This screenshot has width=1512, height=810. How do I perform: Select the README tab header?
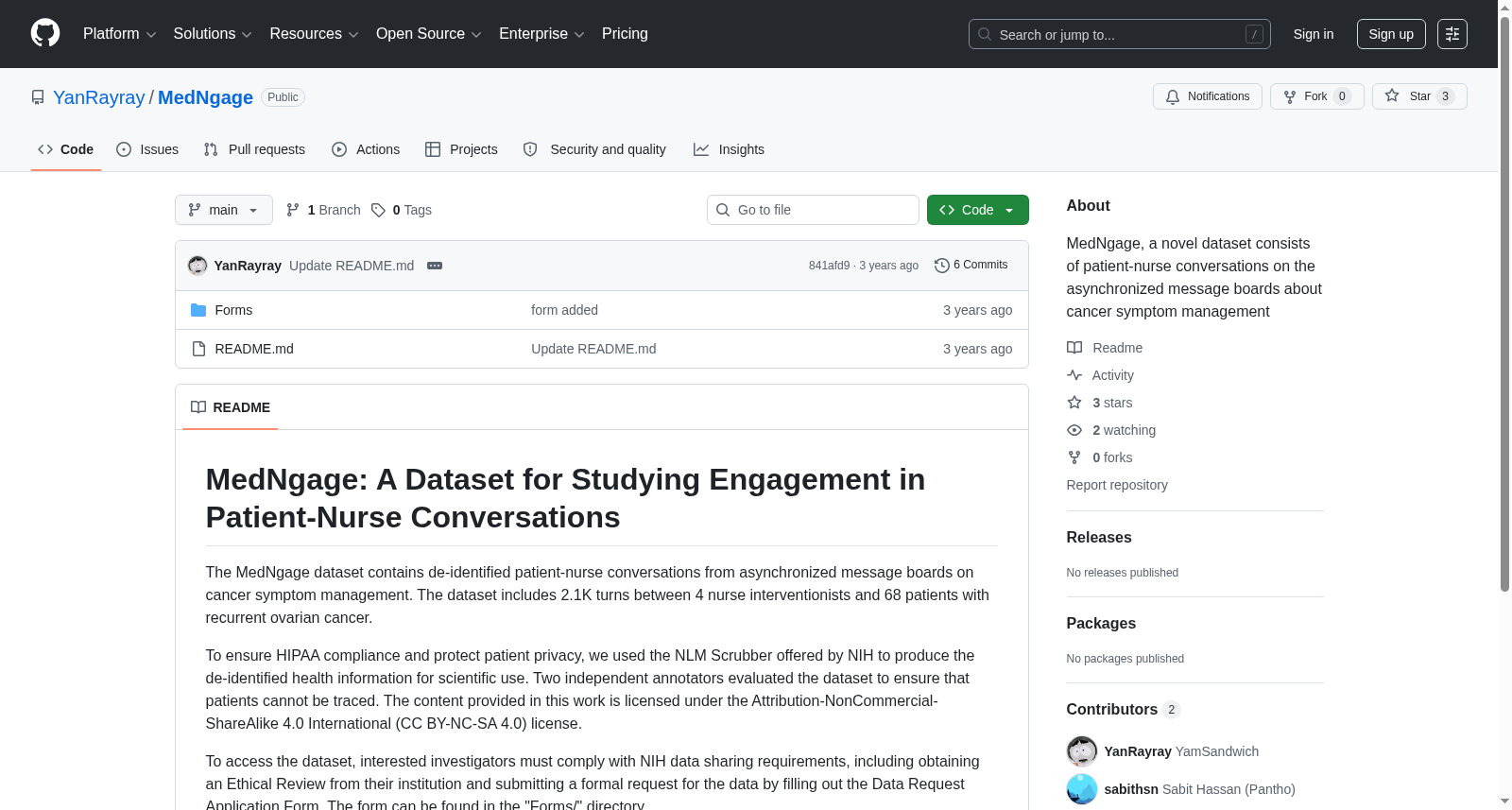(231, 407)
